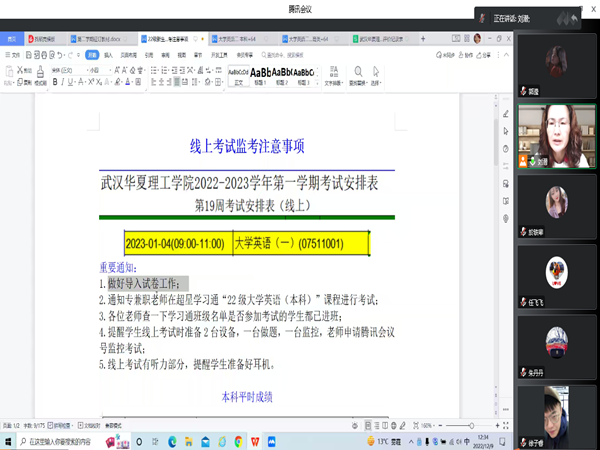Apply the 标题 1 style
The height and width of the screenshot is (450, 600).
260,76
